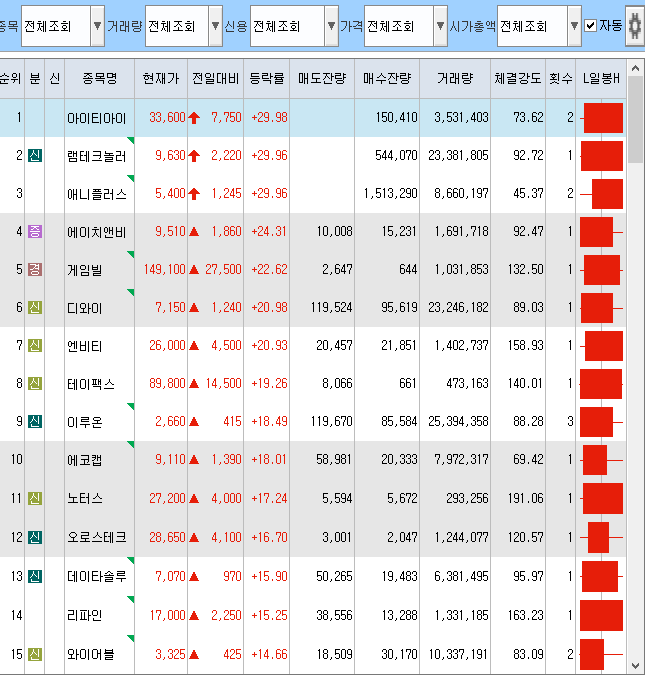Click rate +17.24 of 노터스
The height and width of the screenshot is (676, 645).
coord(269,498)
